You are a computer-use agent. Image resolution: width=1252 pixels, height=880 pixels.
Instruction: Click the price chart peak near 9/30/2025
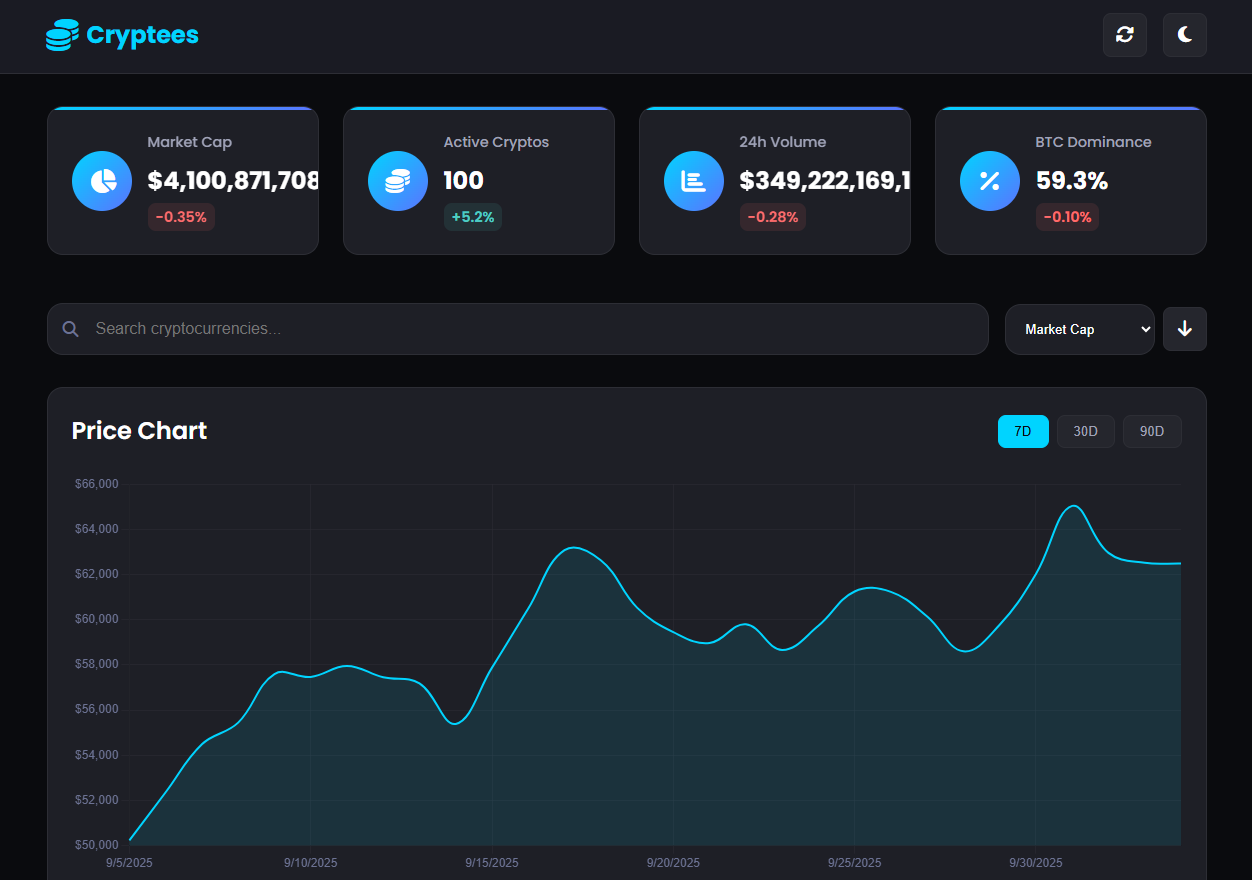(x=1074, y=506)
